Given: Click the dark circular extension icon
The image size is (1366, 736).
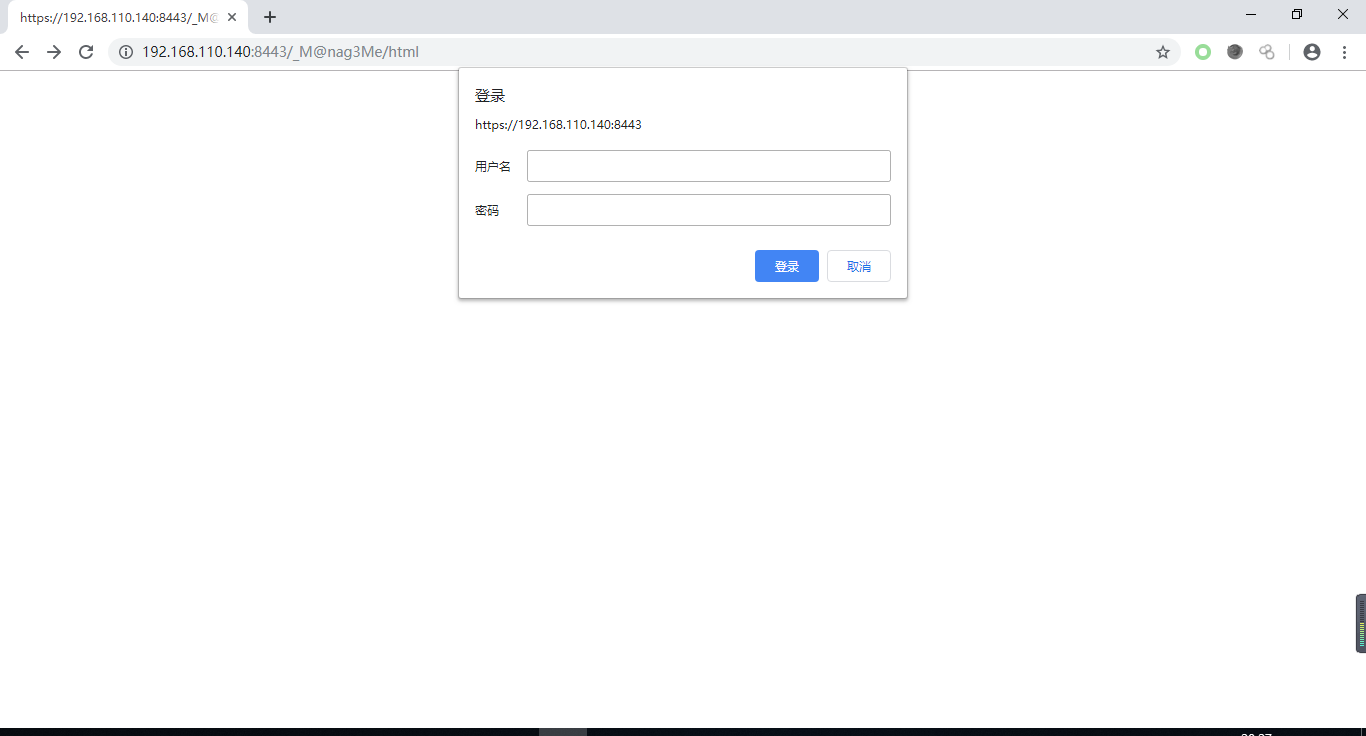Looking at the screenshot, I should 1234,51.
